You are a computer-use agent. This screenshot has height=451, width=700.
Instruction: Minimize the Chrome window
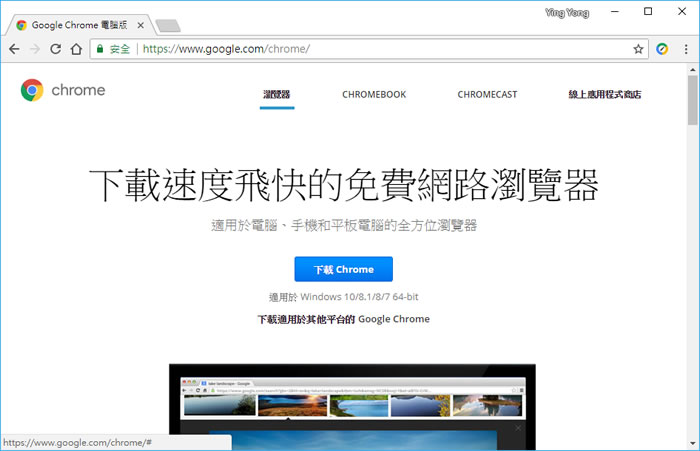(615, 12)
